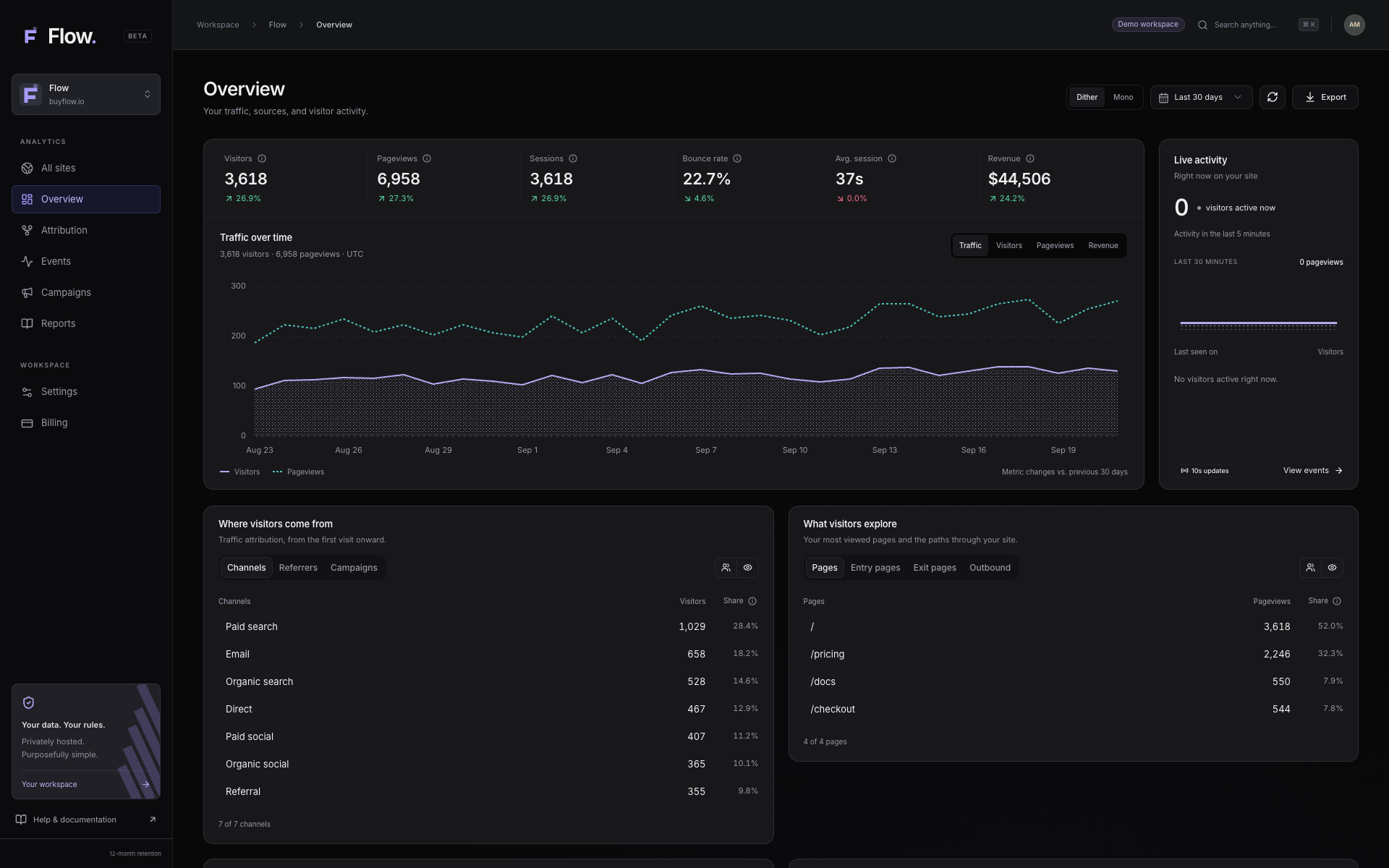This screenshot has width=1389, height=868.
Task: Click the All sites globe icon
Action: pos(27,168)
